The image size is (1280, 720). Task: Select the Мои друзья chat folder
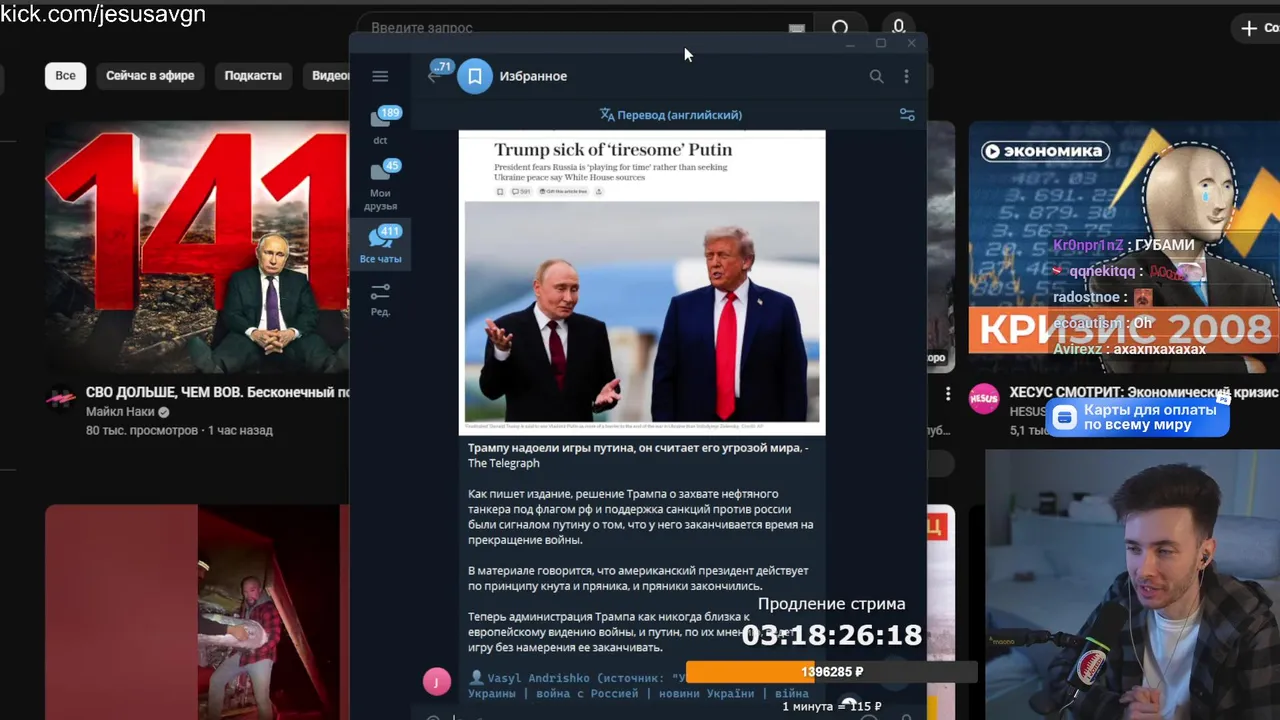[380, 184]
